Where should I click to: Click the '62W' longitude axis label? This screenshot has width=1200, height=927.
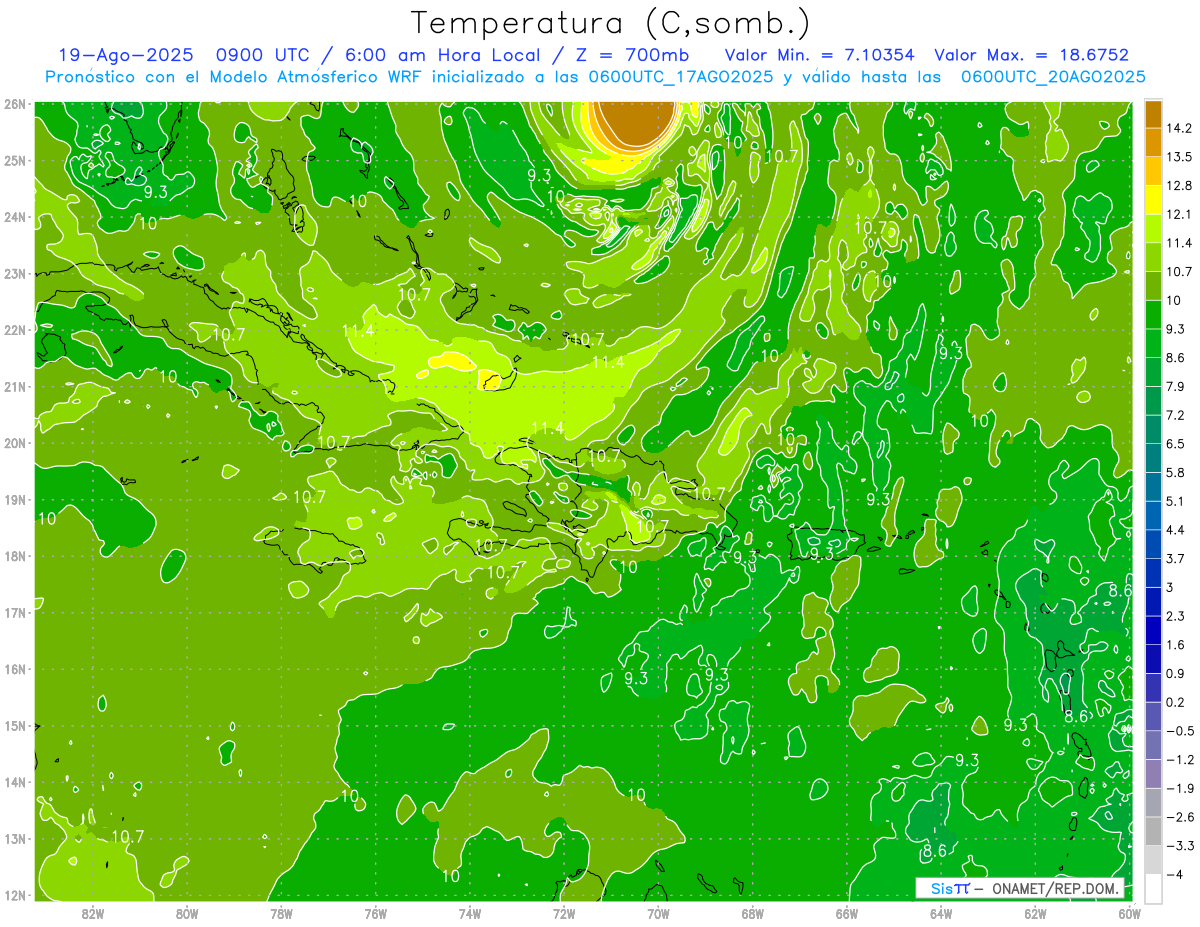[x=1035, y=913]
